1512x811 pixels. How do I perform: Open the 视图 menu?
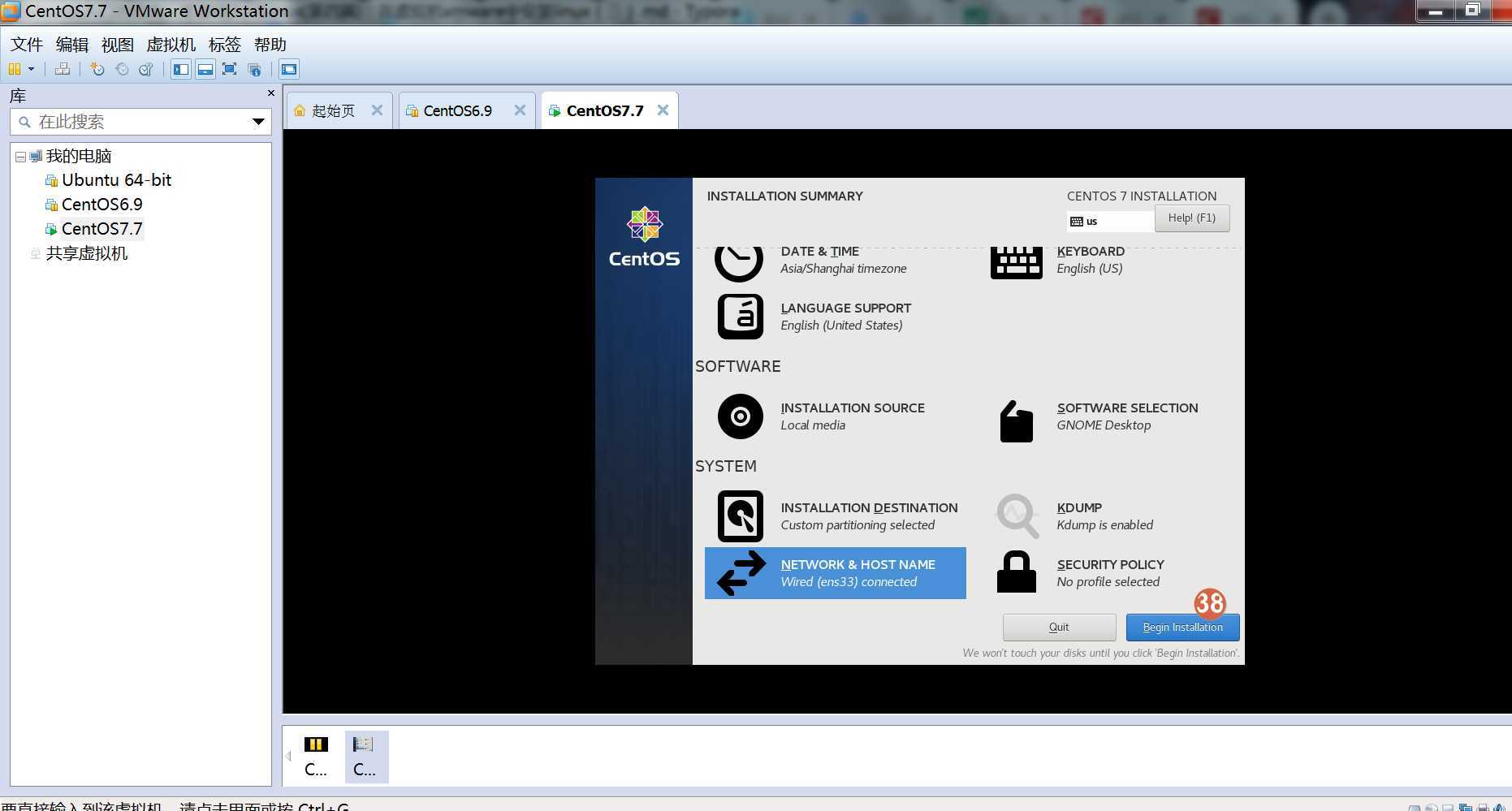pos(118,45)
